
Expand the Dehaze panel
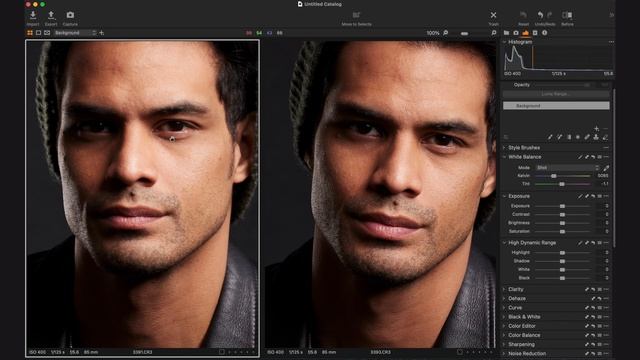[x=504, y=299]
